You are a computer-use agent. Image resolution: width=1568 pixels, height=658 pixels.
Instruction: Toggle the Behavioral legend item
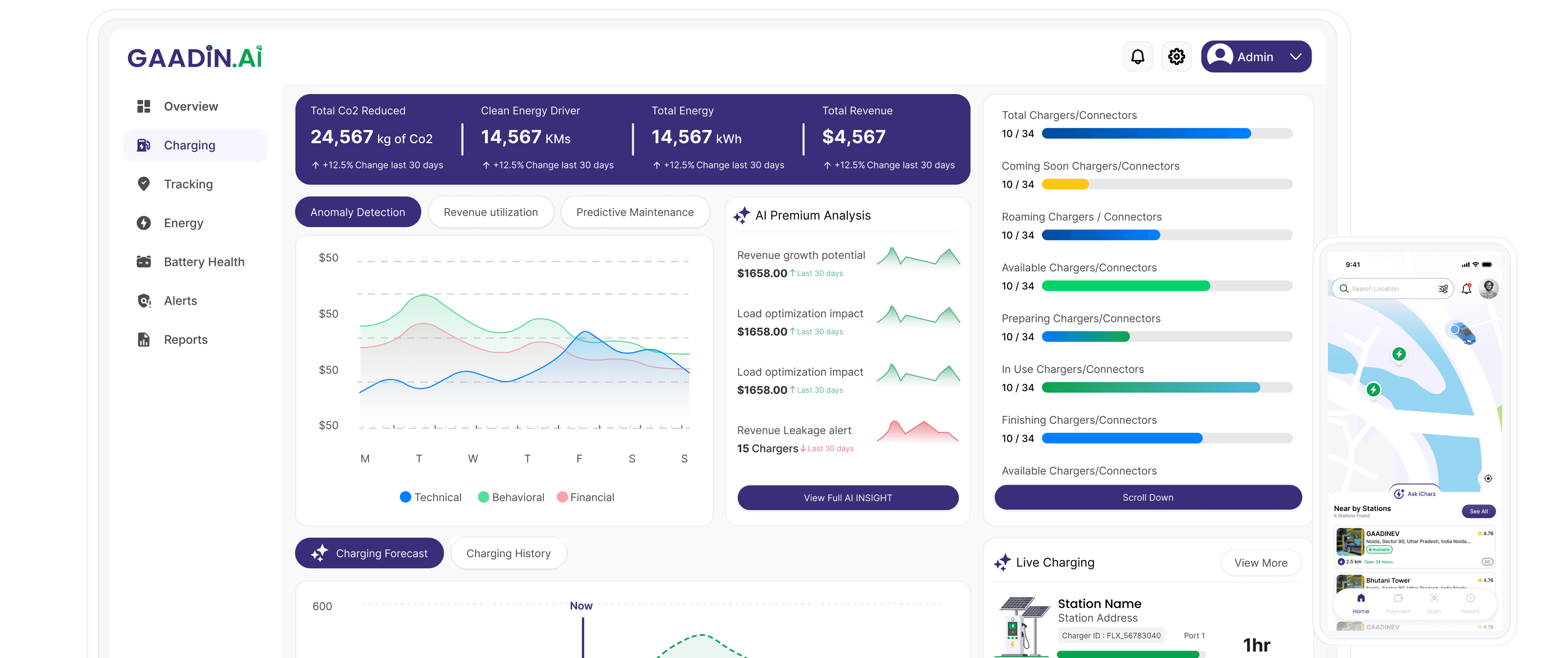[511, 497]
